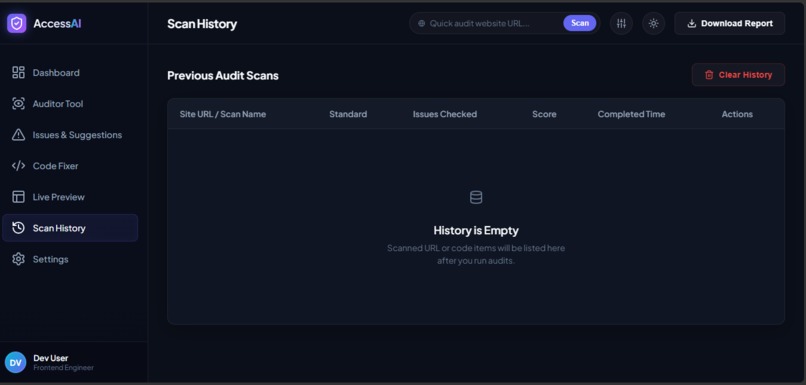806x385 pixels.
Task: Navigate to Code Fixer
Action: (70, 166)
